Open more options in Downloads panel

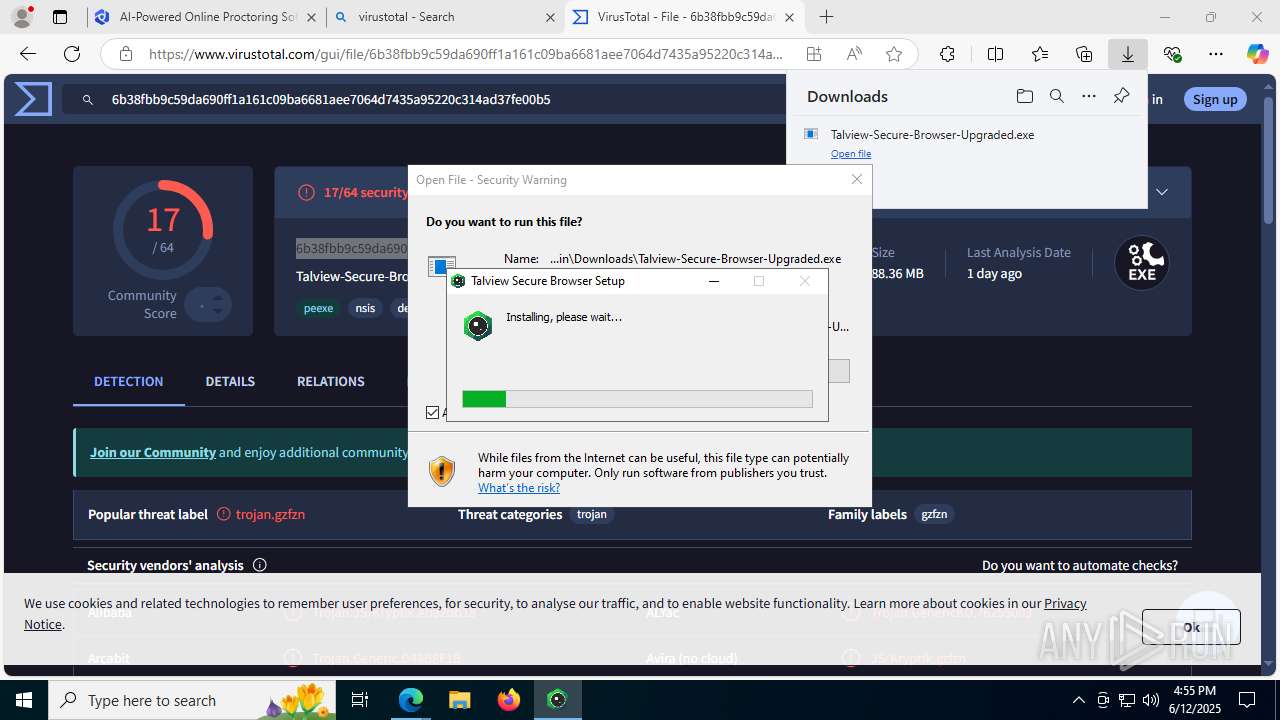click(x=1089, y=96)
